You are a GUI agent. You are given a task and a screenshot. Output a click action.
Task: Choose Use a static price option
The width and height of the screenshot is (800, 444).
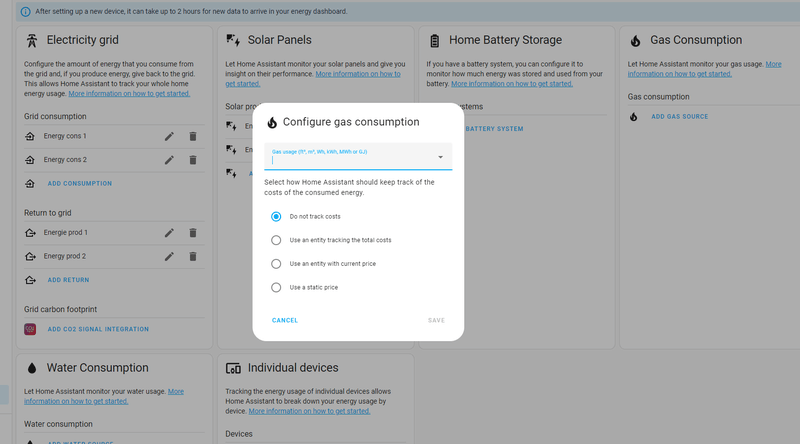(x=276, y=288)
